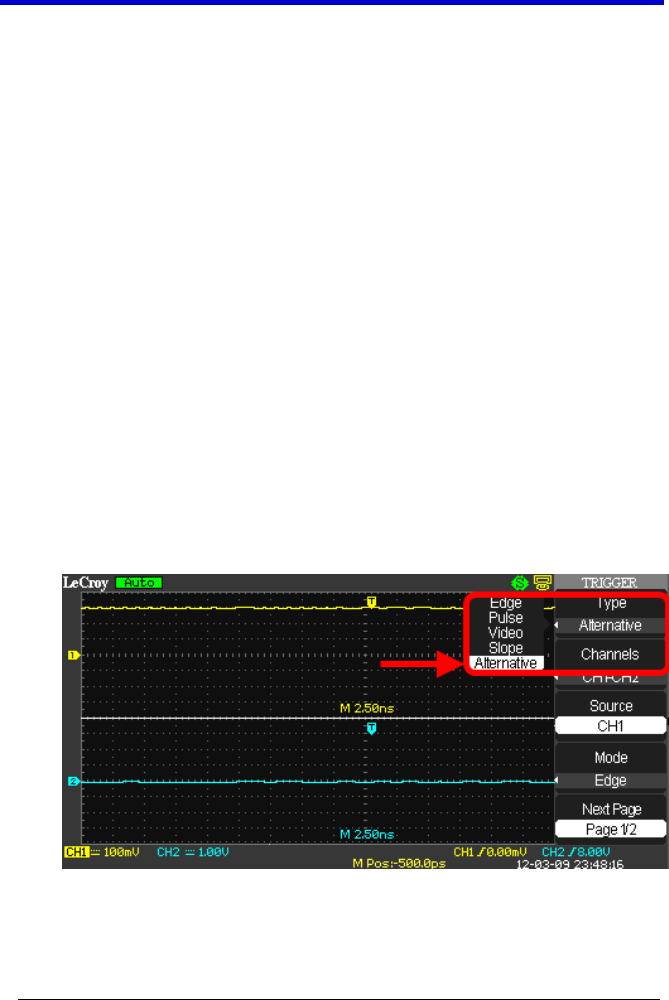Screen dimensions: 669x1000
Task: Click the CH2 1.00V scale readout
Action: (193, 852)
